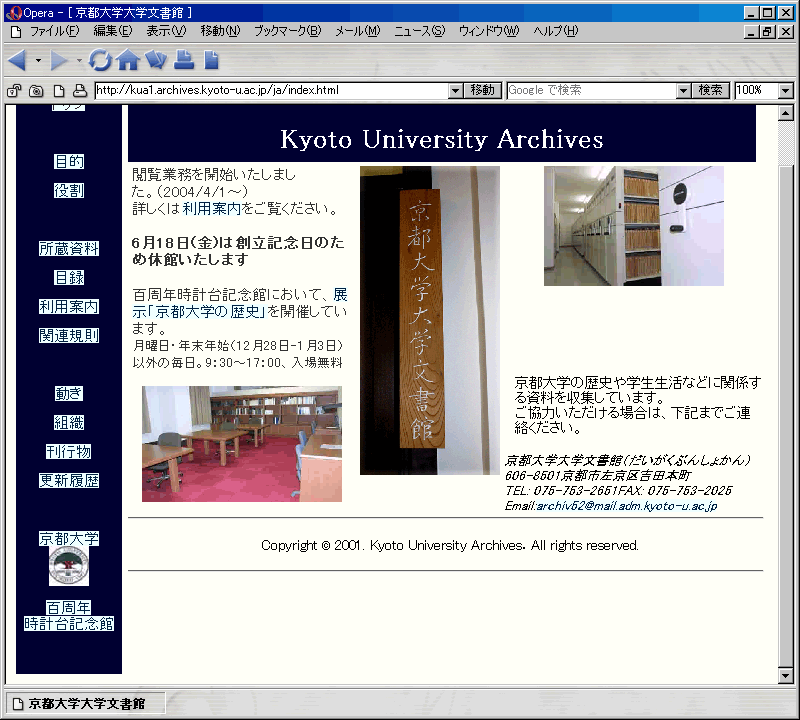The image size is (800, 720).
Task: Restore down the inner document window
Action: tap(767, 32)
